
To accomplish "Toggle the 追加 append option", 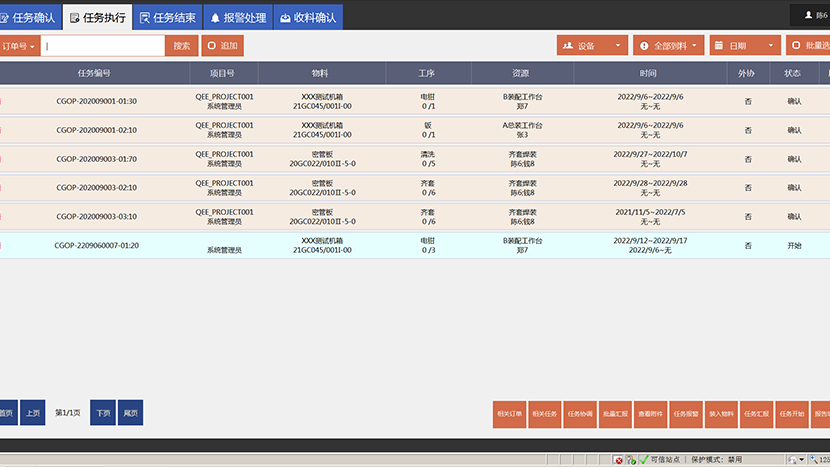I will 222,46.
